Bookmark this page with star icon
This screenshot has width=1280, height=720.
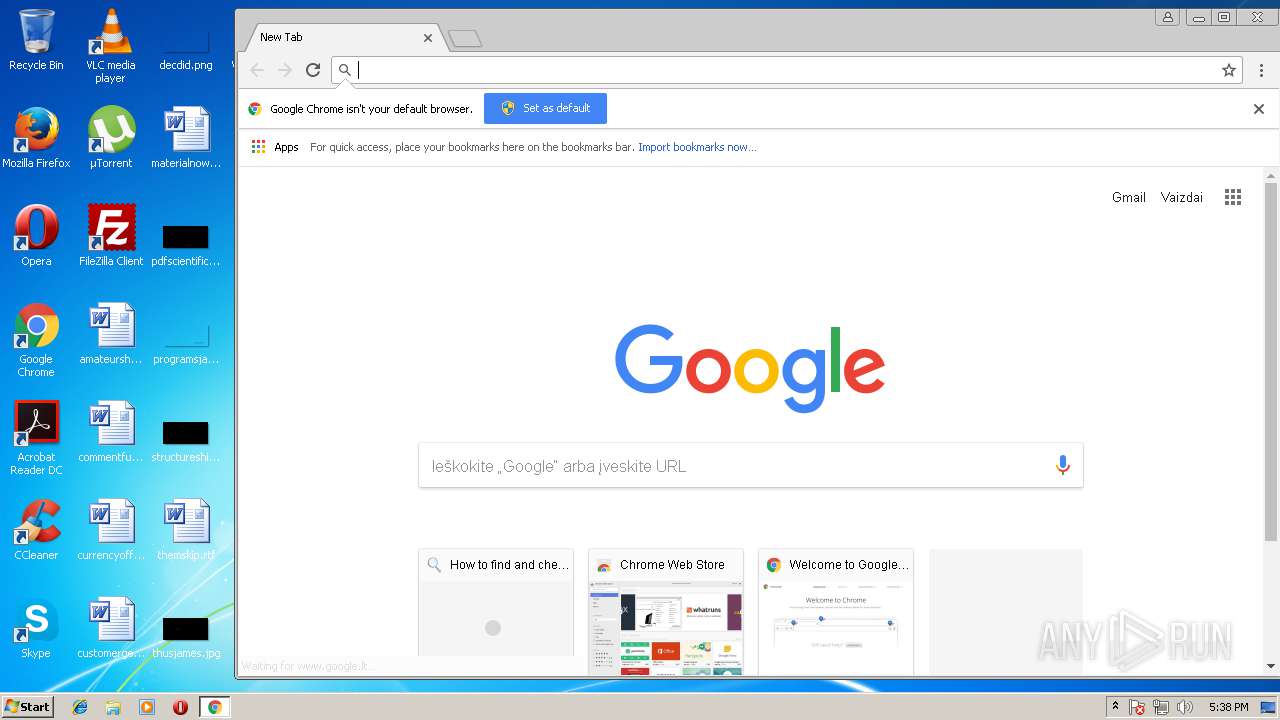(x=1229, y=70)
